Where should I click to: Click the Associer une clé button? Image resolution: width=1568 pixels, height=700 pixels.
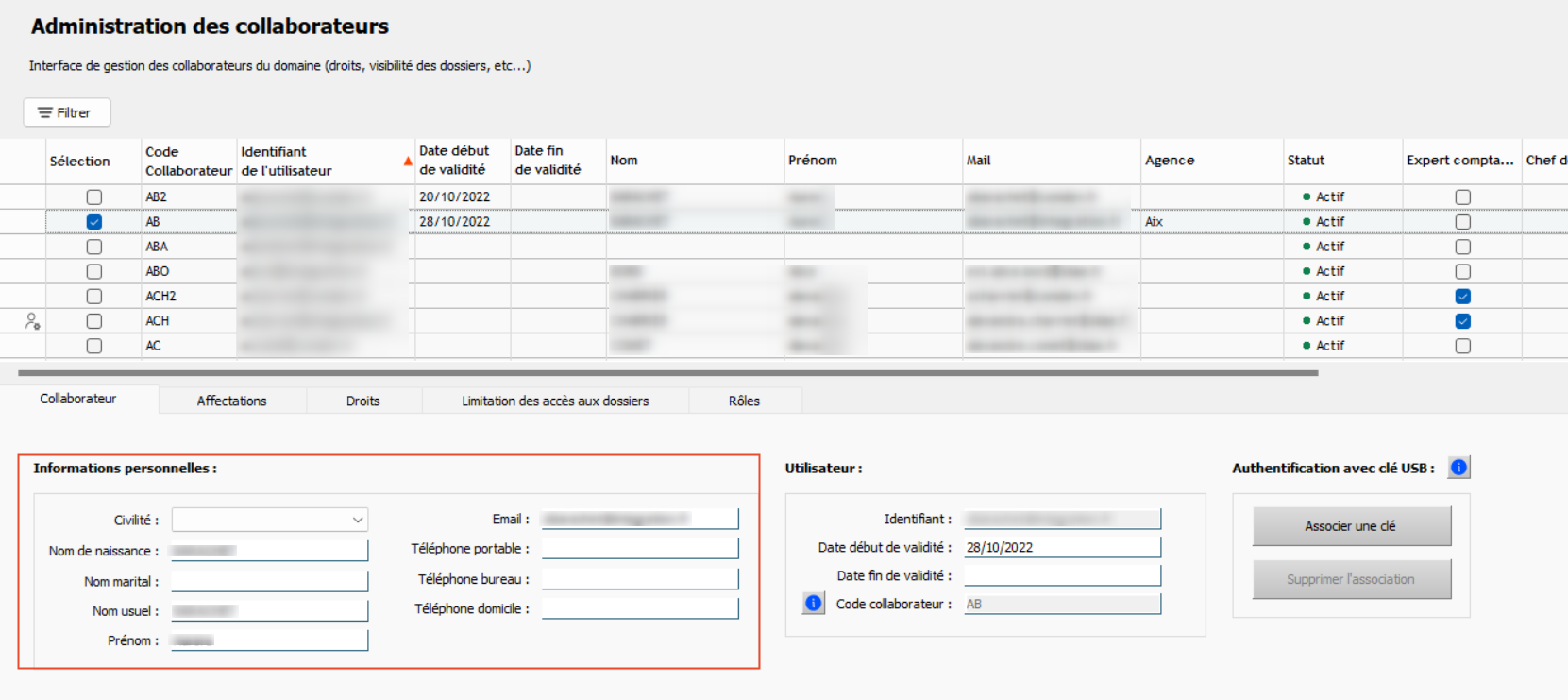click(x=1350, y=526)
